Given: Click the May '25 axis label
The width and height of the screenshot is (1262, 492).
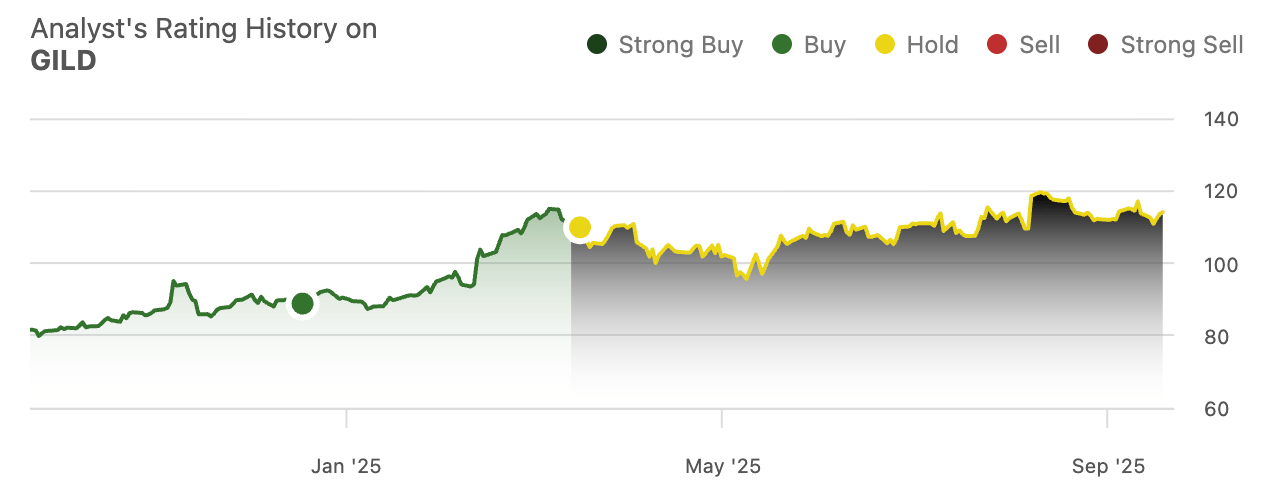Looking at the screenshot, I should pos(722,466).
